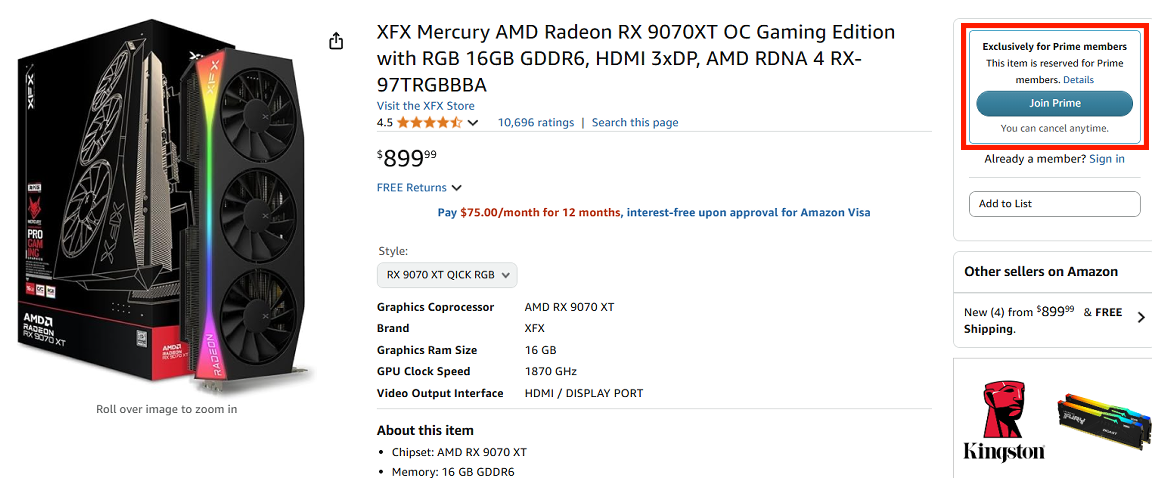Click the Search this page link
This screenshot has height=478, width=1152.
tap(635, 123)
